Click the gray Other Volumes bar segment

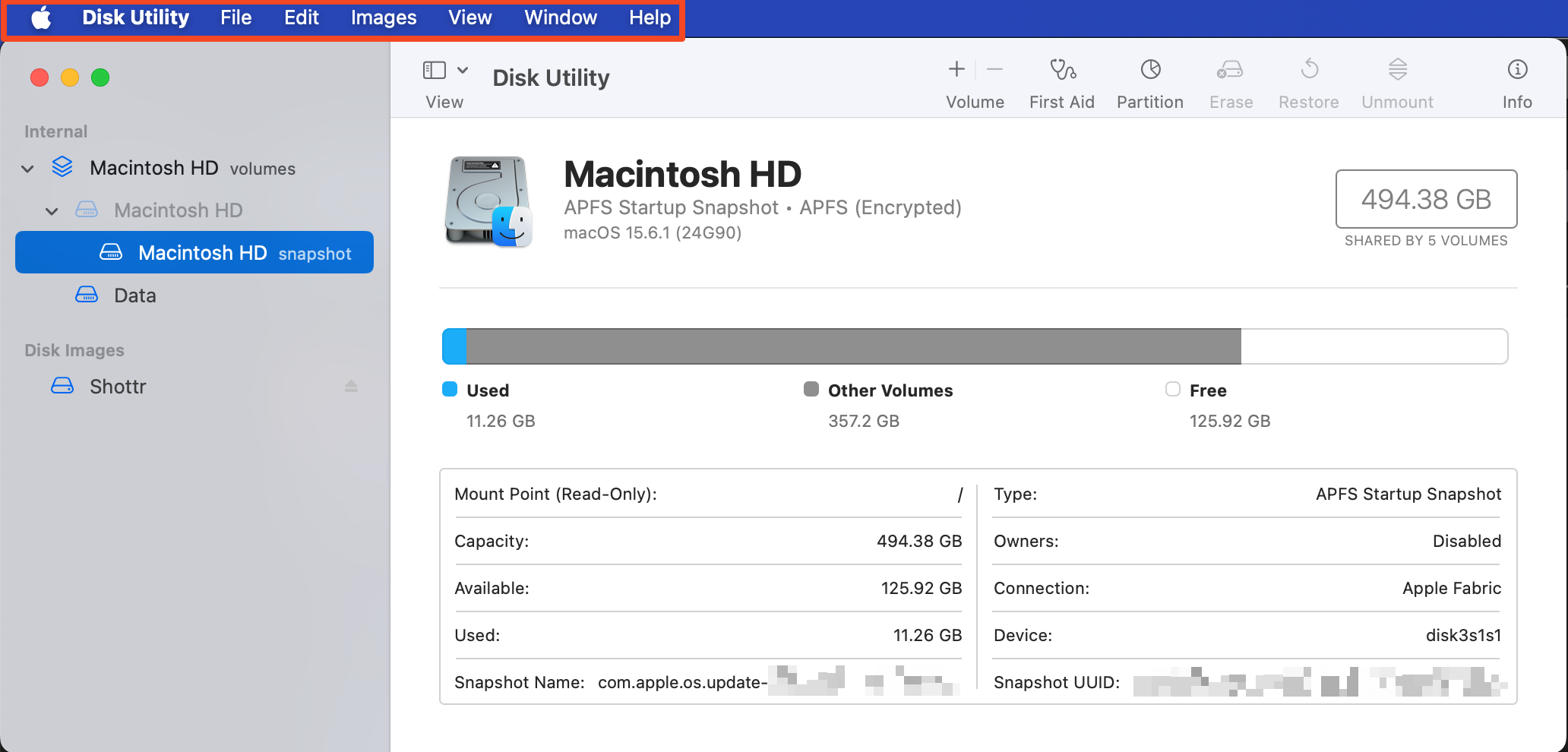(x=854, y=346)
